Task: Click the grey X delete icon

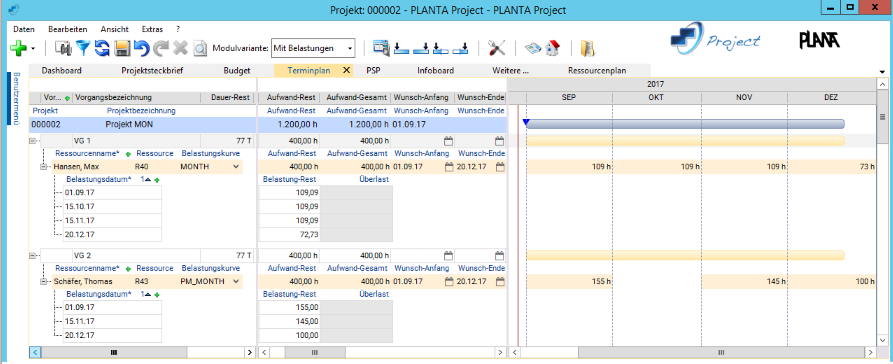Action: [181, 49]
